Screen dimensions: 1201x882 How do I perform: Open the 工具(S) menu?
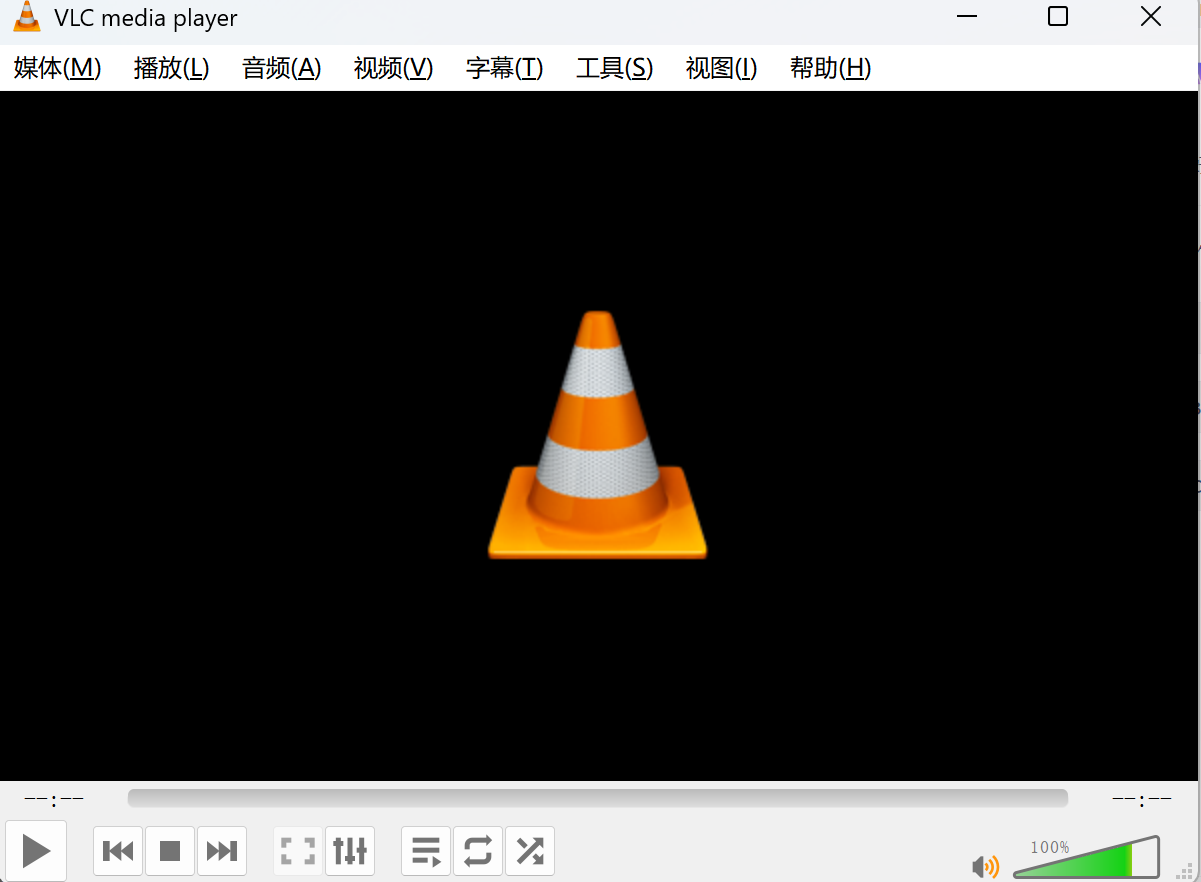click(614, 68)
